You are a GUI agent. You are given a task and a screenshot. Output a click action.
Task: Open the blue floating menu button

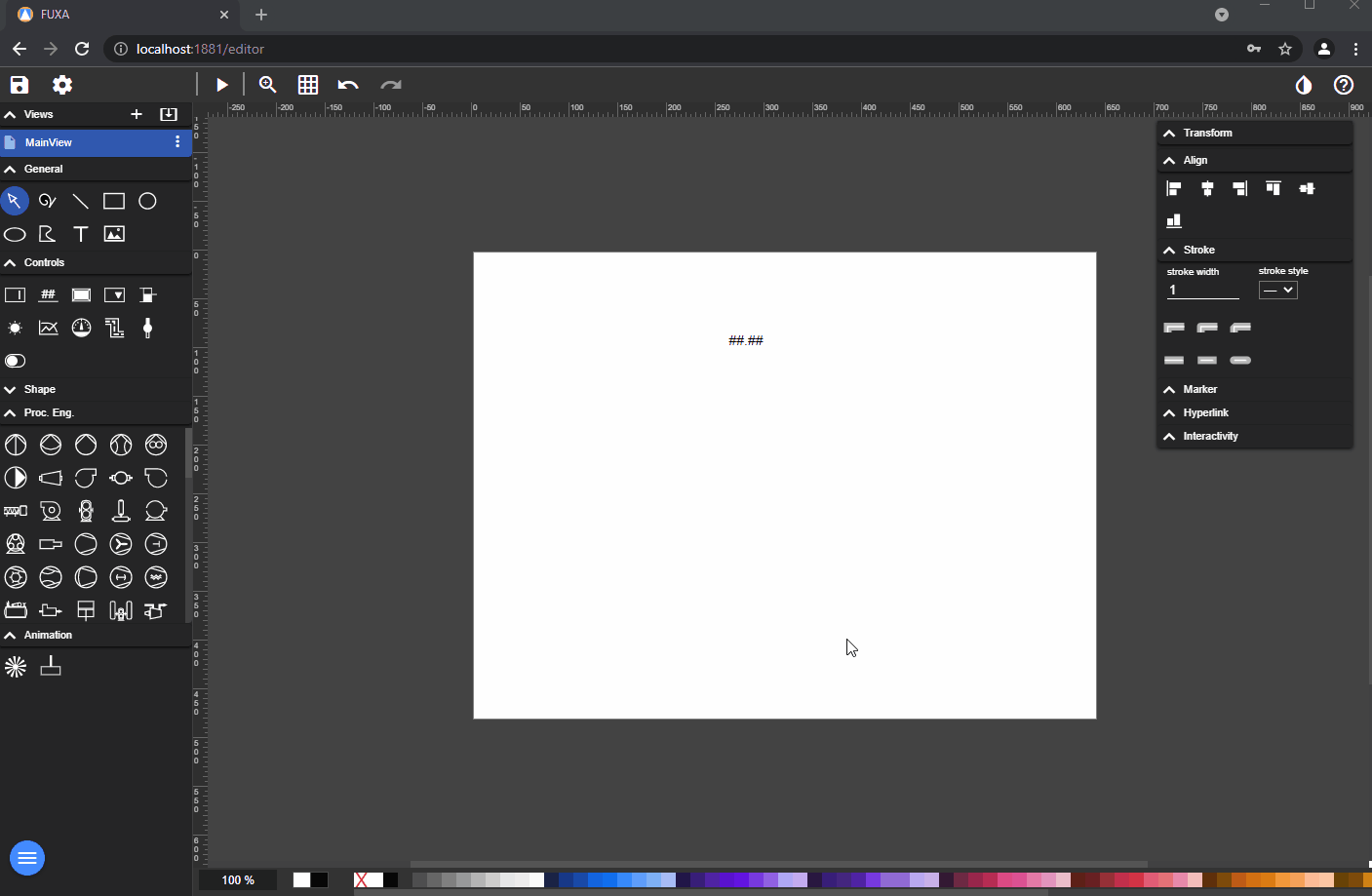click(x=27, y=858)
